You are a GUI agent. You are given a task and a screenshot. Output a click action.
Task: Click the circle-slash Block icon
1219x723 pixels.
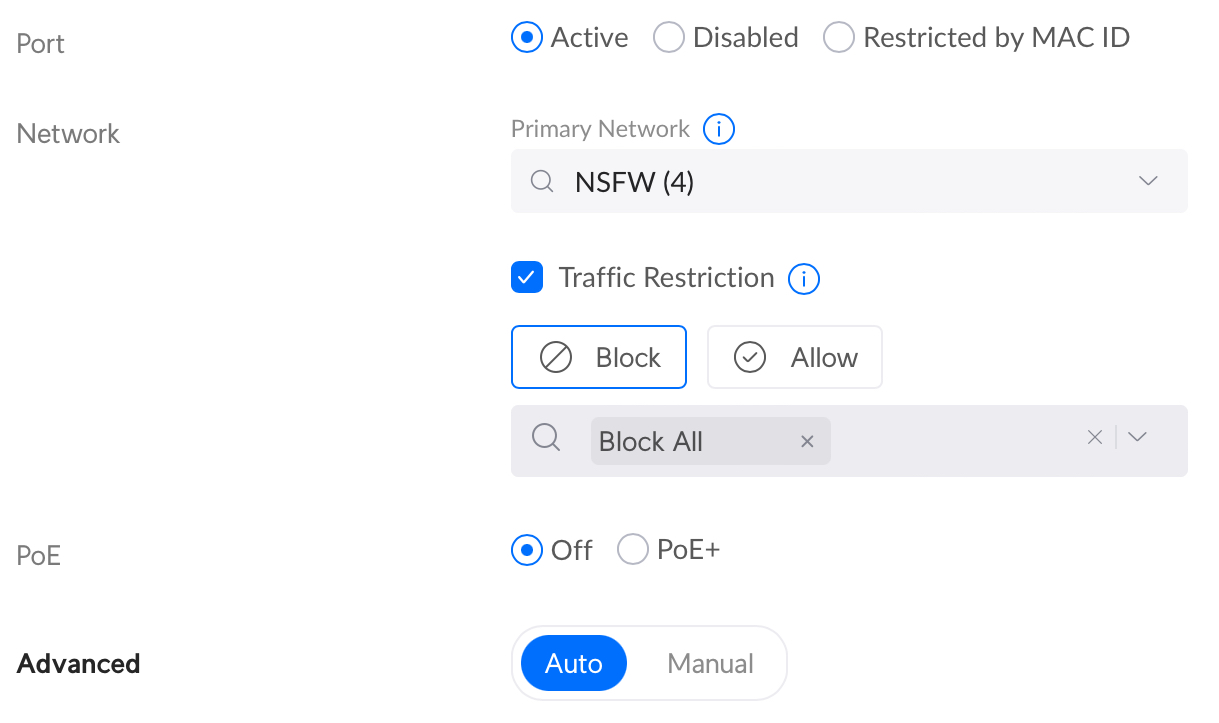(556, 357)
